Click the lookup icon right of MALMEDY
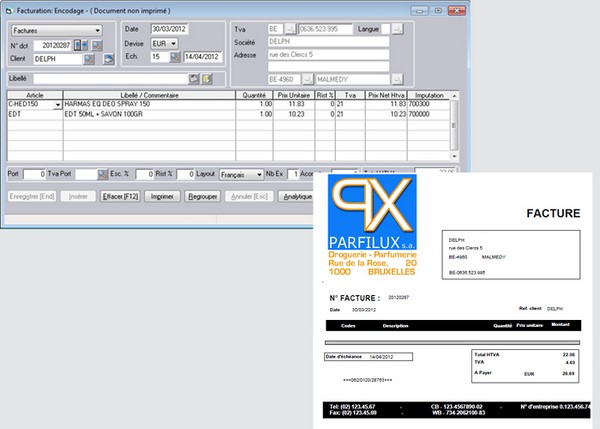 [398, 80]
